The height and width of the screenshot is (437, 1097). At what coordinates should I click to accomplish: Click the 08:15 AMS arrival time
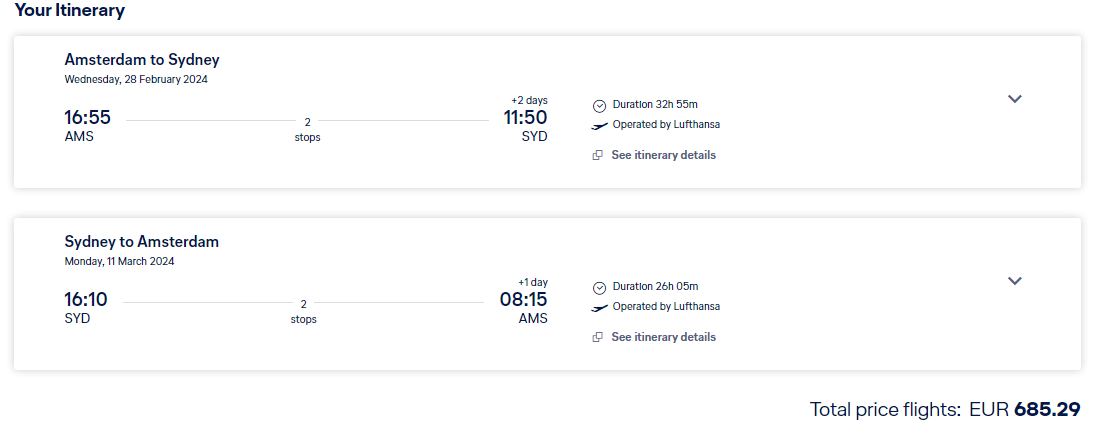tap(523, 299)
